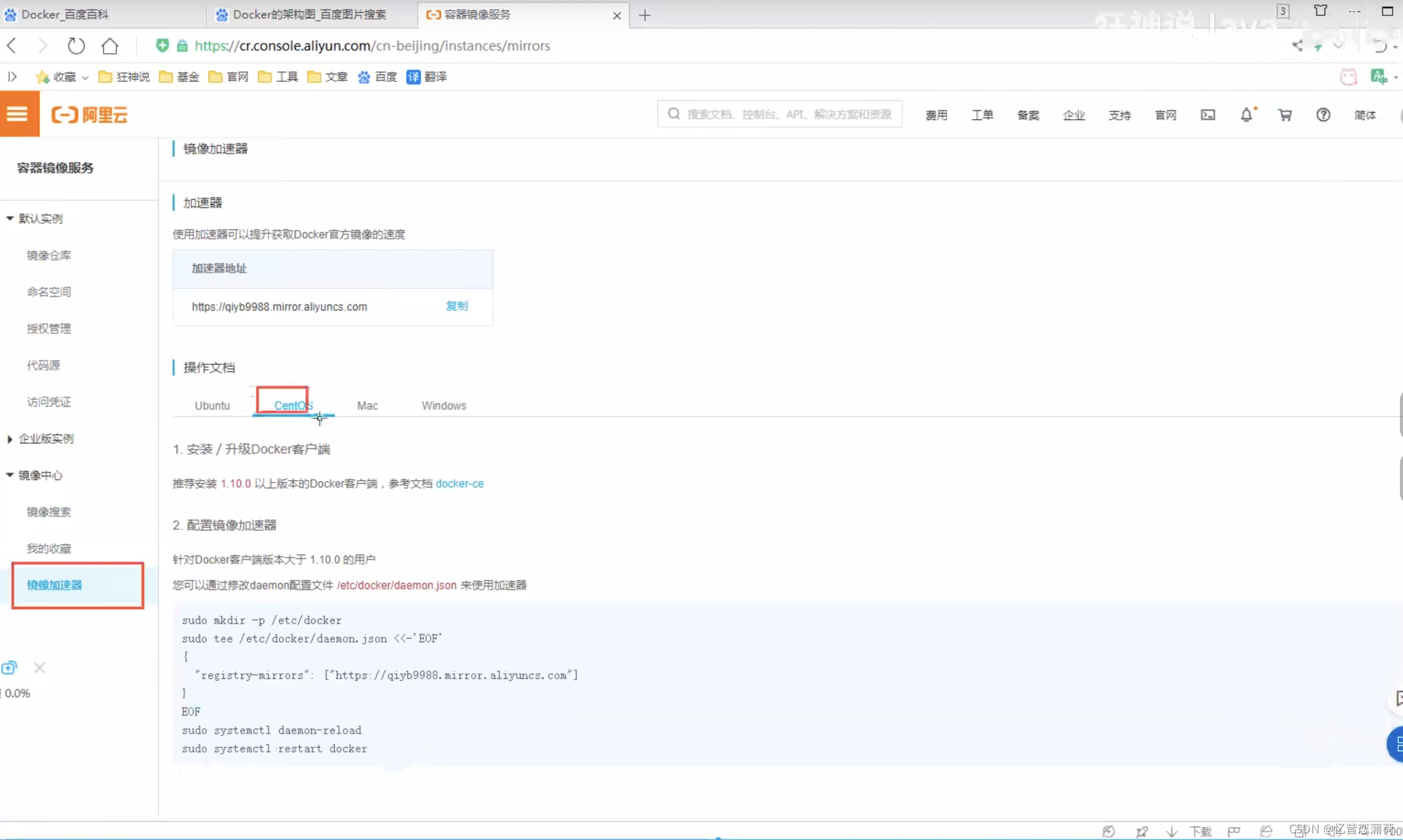Open 访问凭证 in the sidebar
The width and height of the screenshot is (1403, 840).
[x=49, y=402]
